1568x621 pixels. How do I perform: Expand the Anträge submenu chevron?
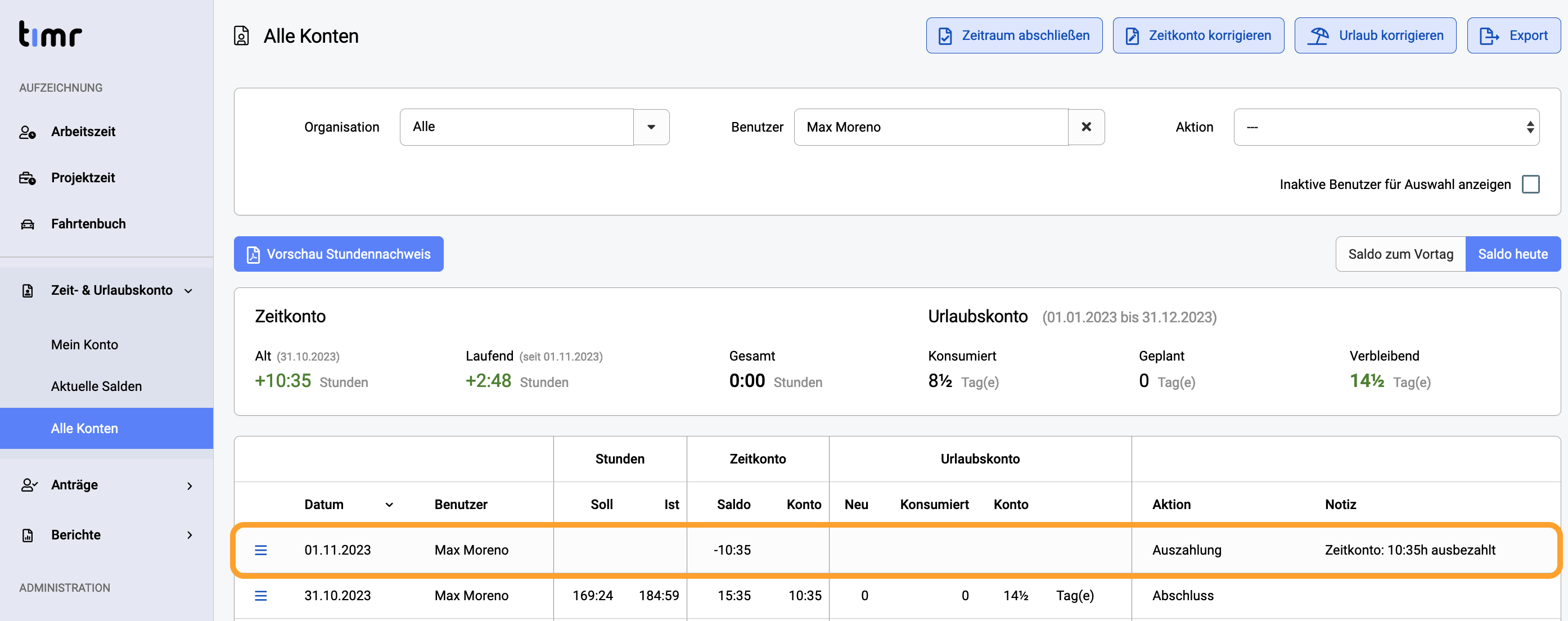(x=190, y=486)
